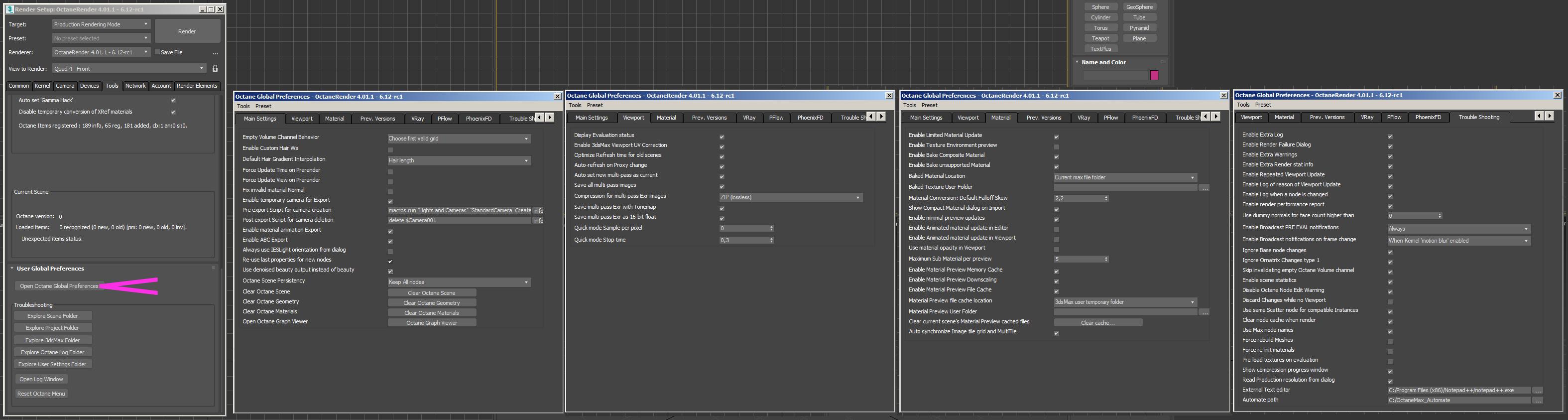Open the View to Render dropdown
This screenshot has height=420, width=1568.
coord(129,69)
